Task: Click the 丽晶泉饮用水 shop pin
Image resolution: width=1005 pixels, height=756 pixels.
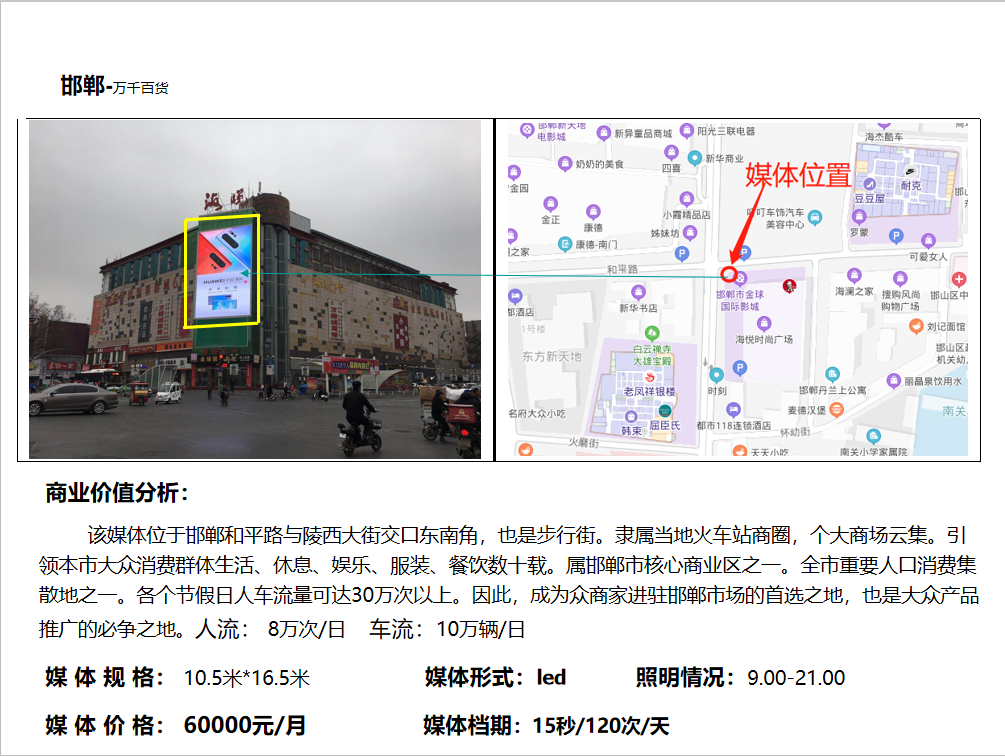Action: 893,381
